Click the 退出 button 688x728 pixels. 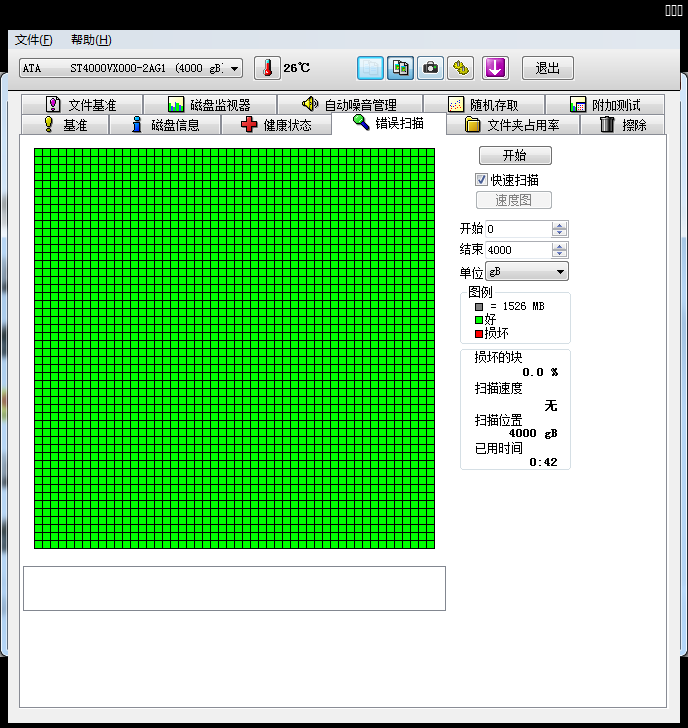coord(548,68)
